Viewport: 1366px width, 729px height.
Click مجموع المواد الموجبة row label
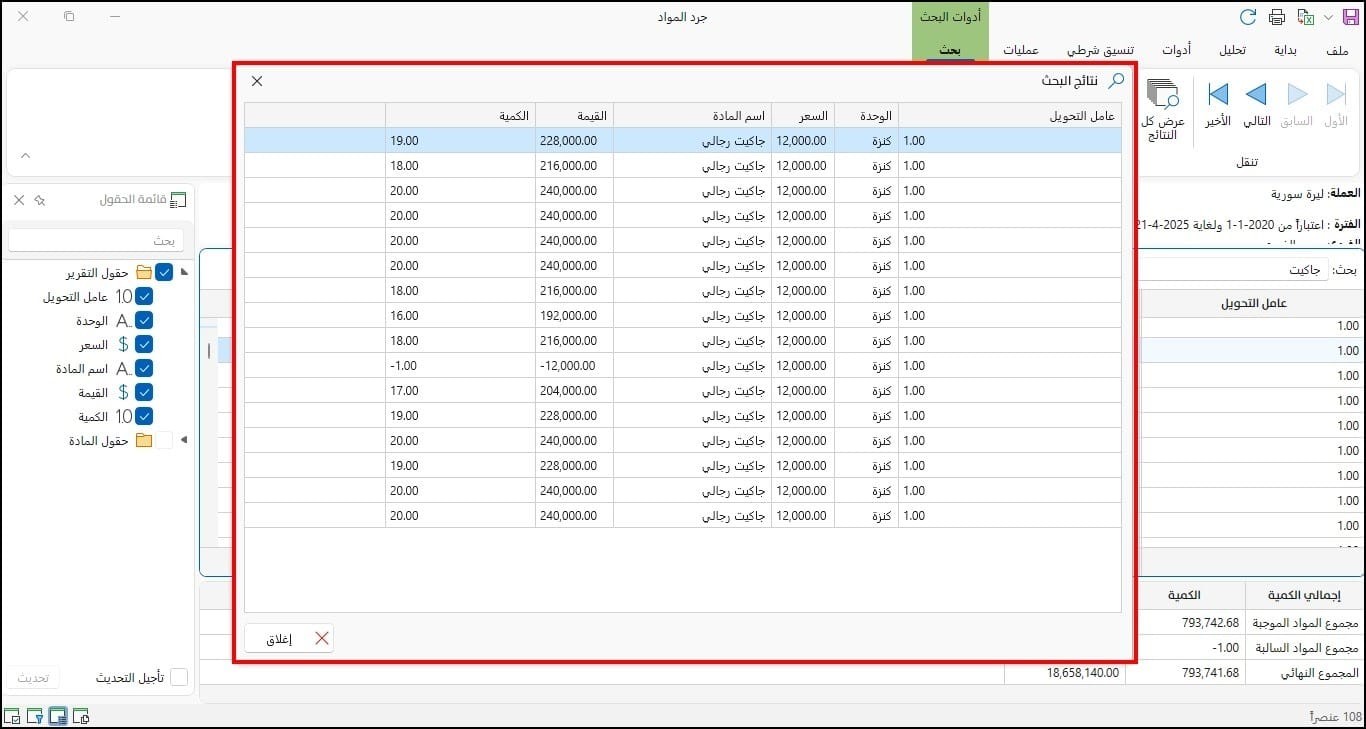(1306, 622)
